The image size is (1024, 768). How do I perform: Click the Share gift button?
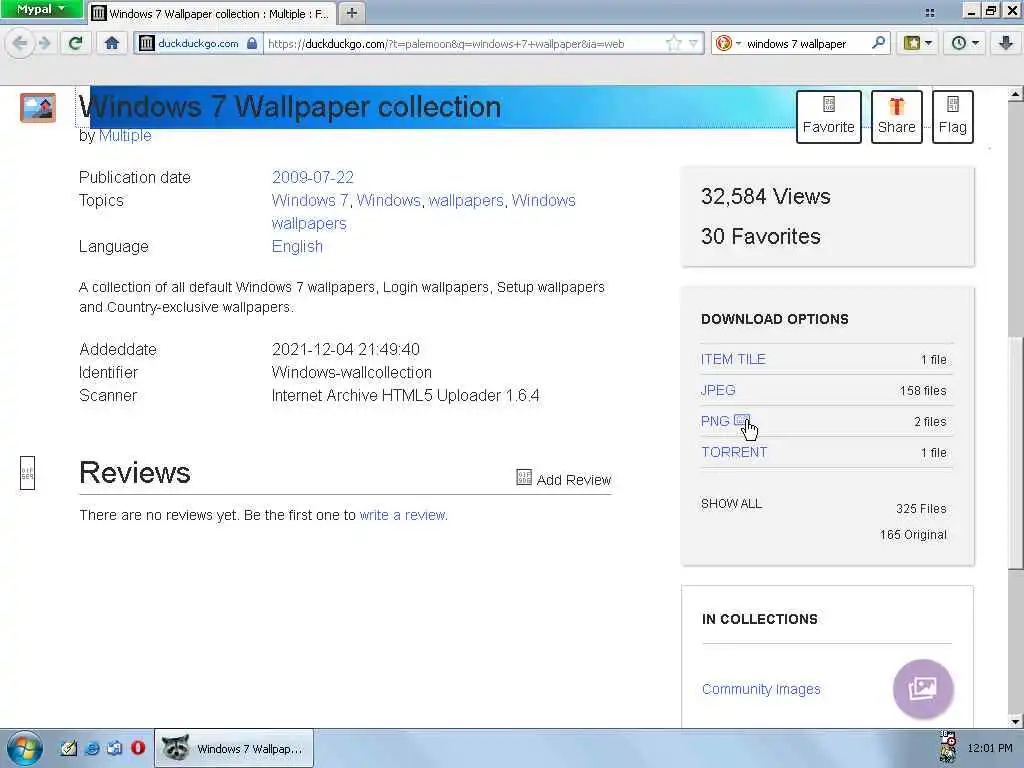(897, 117)
